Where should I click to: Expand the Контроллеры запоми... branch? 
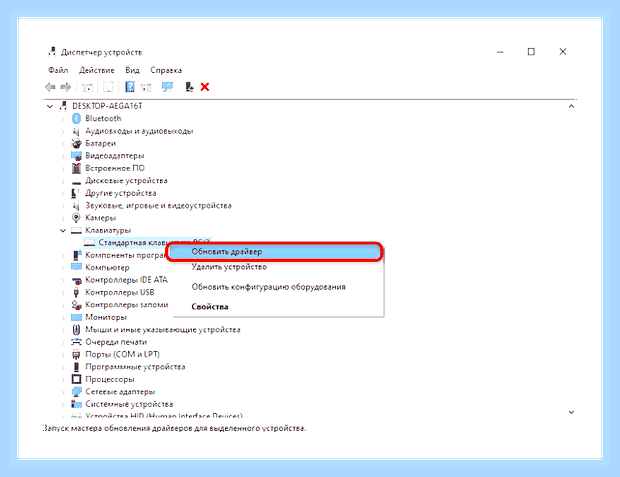point(63,305)
